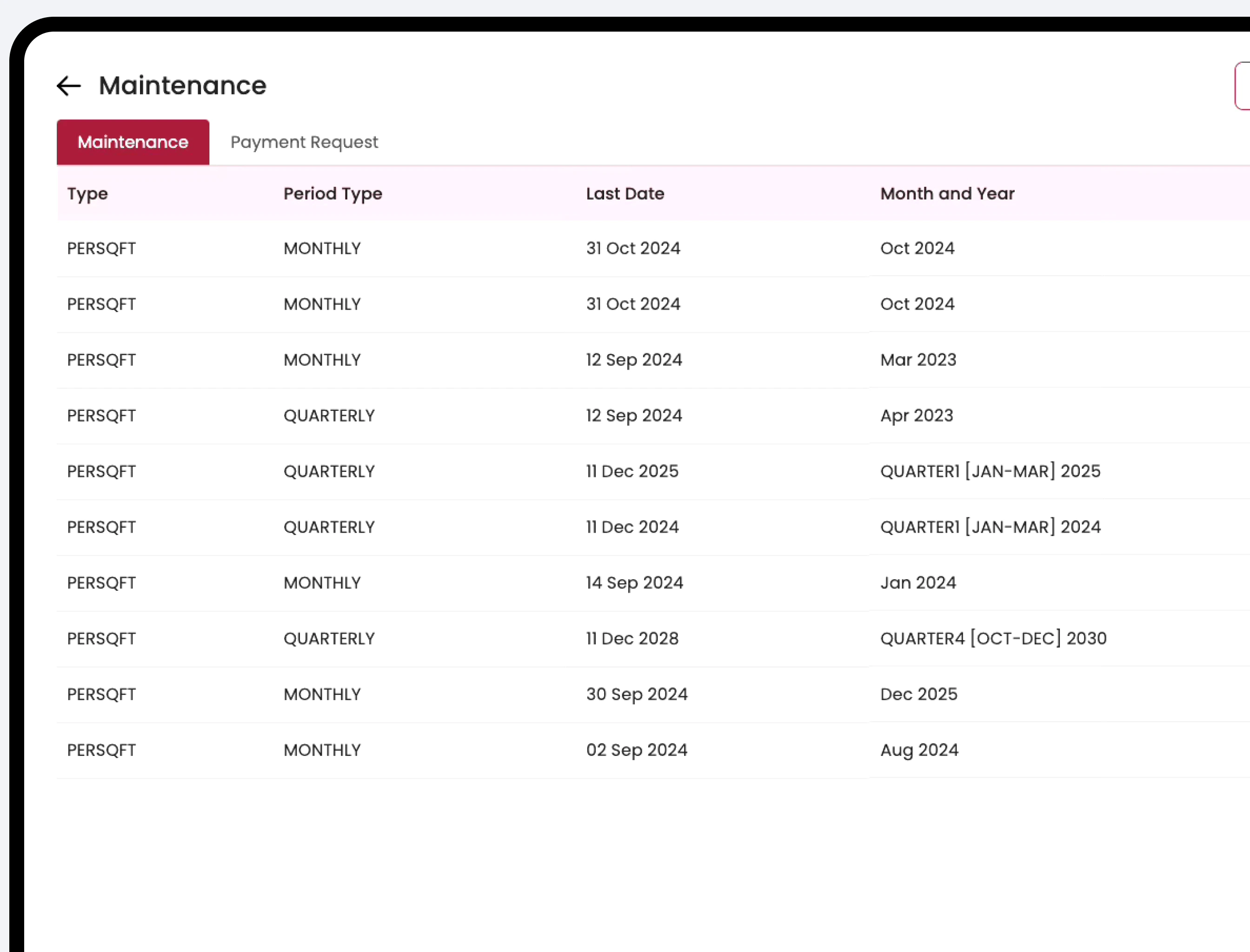Select the Dec 2025 month cell
The width and height of the screenshot is (1250, 952).
918,694
